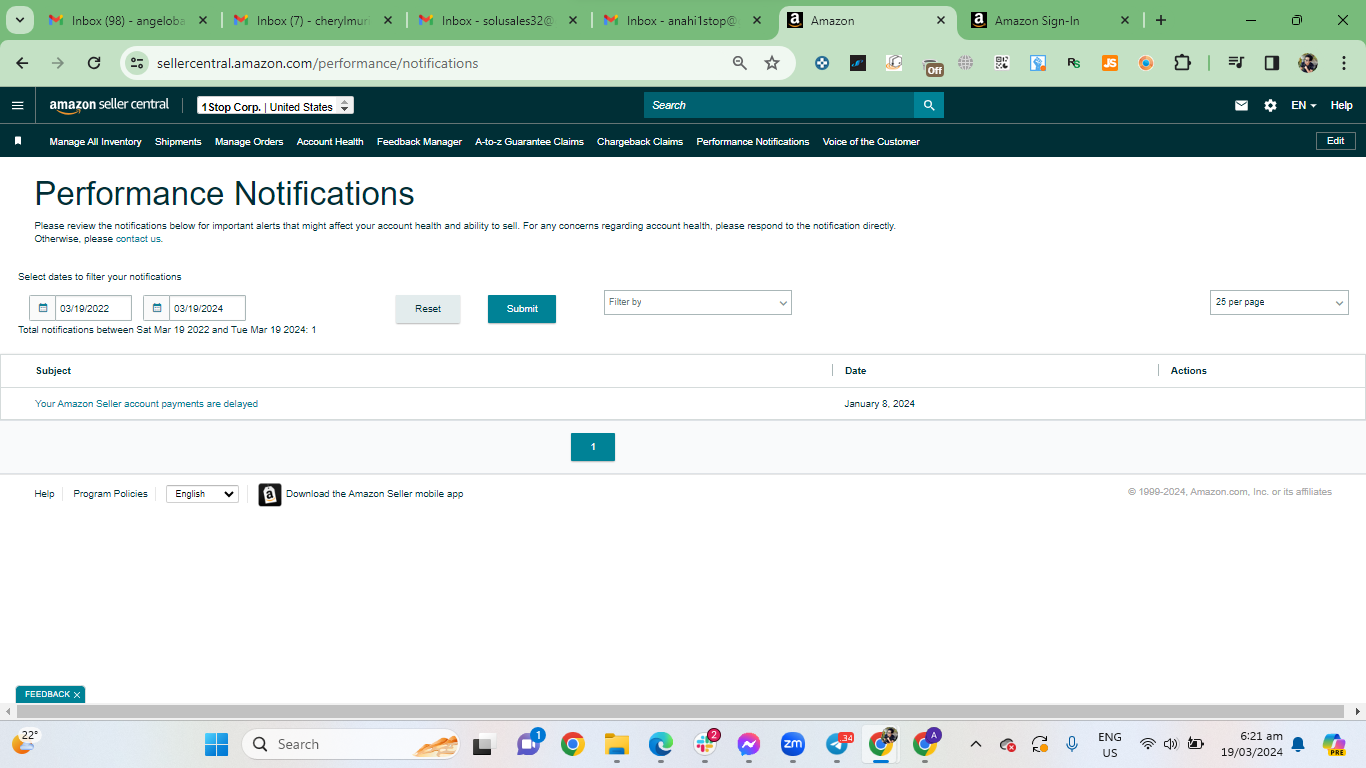Click the Seller Central search field
This screenshot has height=768, width=1366.
click(779, 105)
